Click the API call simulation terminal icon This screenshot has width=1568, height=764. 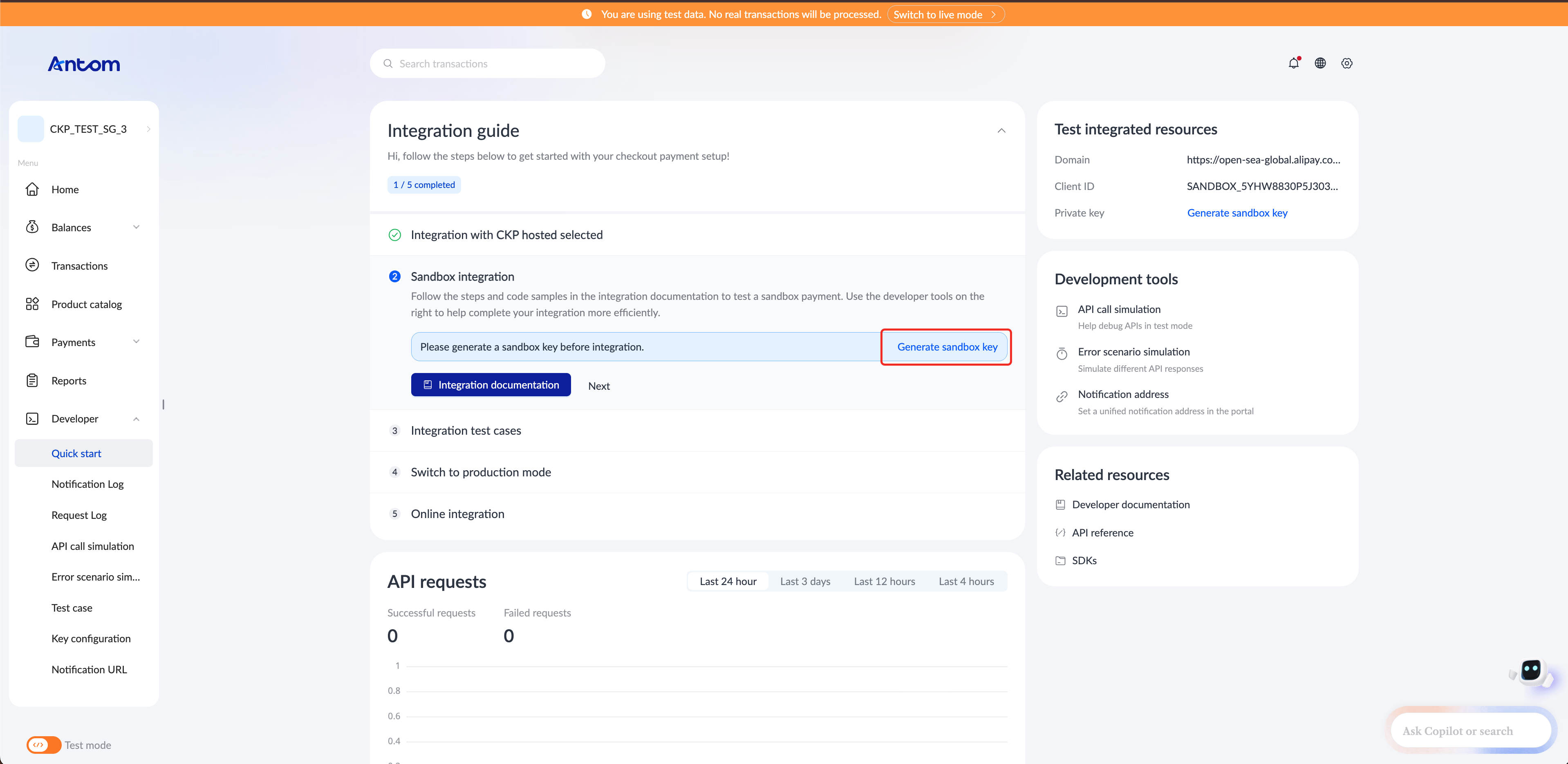point(1062,311)
